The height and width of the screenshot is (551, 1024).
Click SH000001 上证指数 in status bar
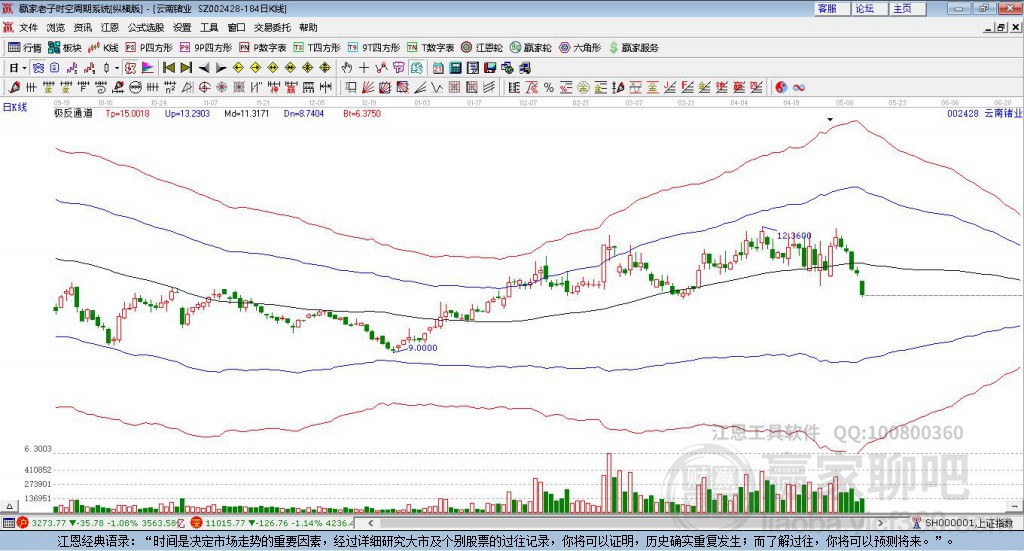(x=969, y=523)
